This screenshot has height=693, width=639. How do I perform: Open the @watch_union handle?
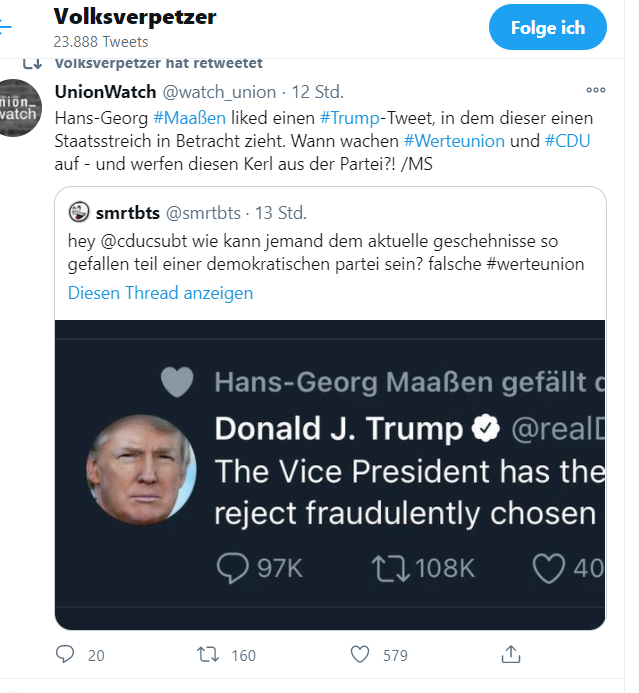click(x=219, y=92)
